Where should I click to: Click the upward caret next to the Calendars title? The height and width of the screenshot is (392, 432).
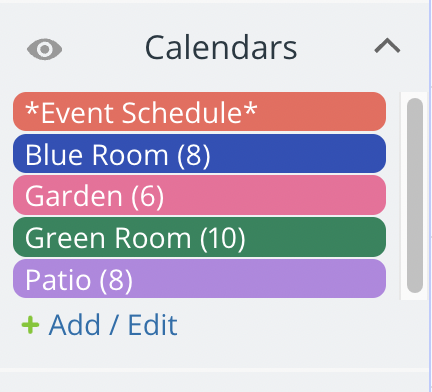(387, 46)
